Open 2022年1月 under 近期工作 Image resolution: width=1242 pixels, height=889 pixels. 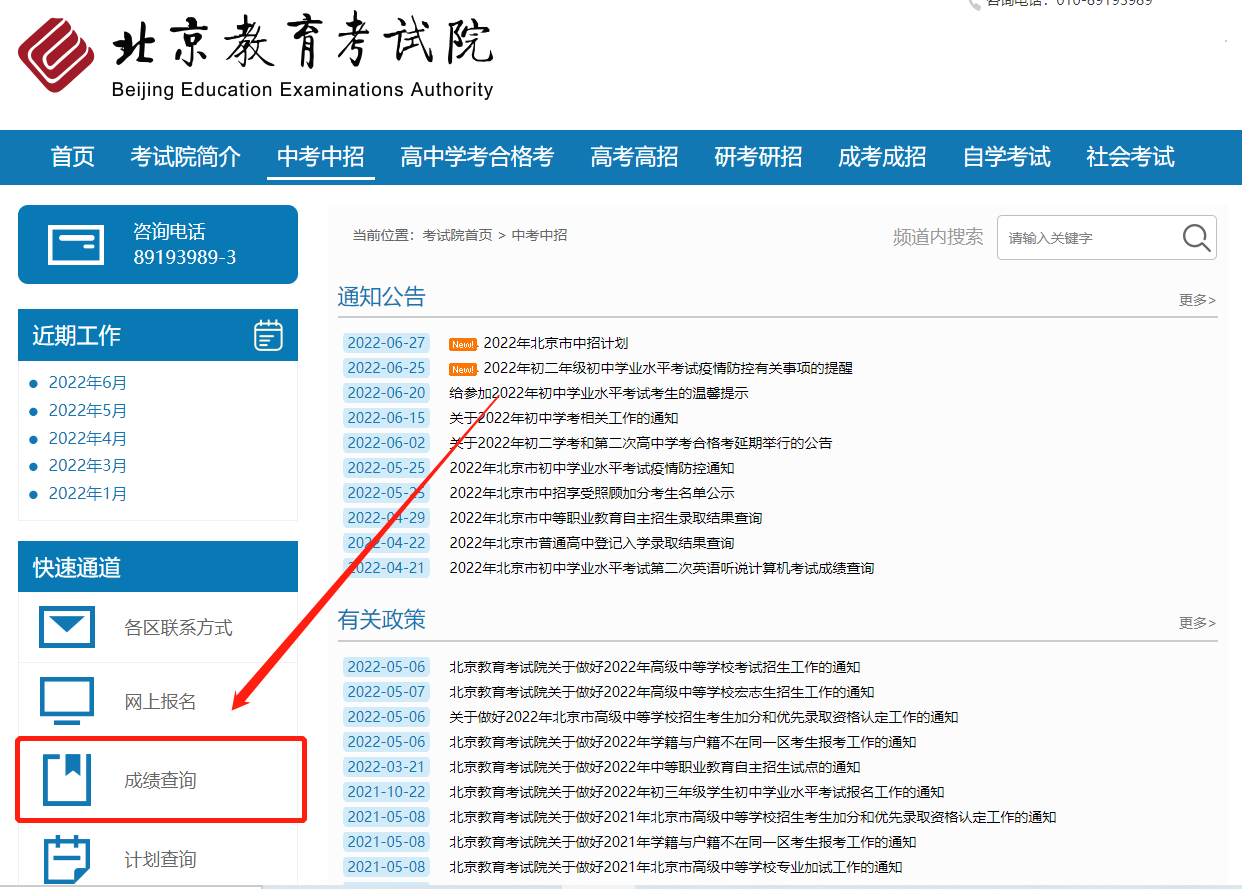pyautogui.click(x=88, y=494)
